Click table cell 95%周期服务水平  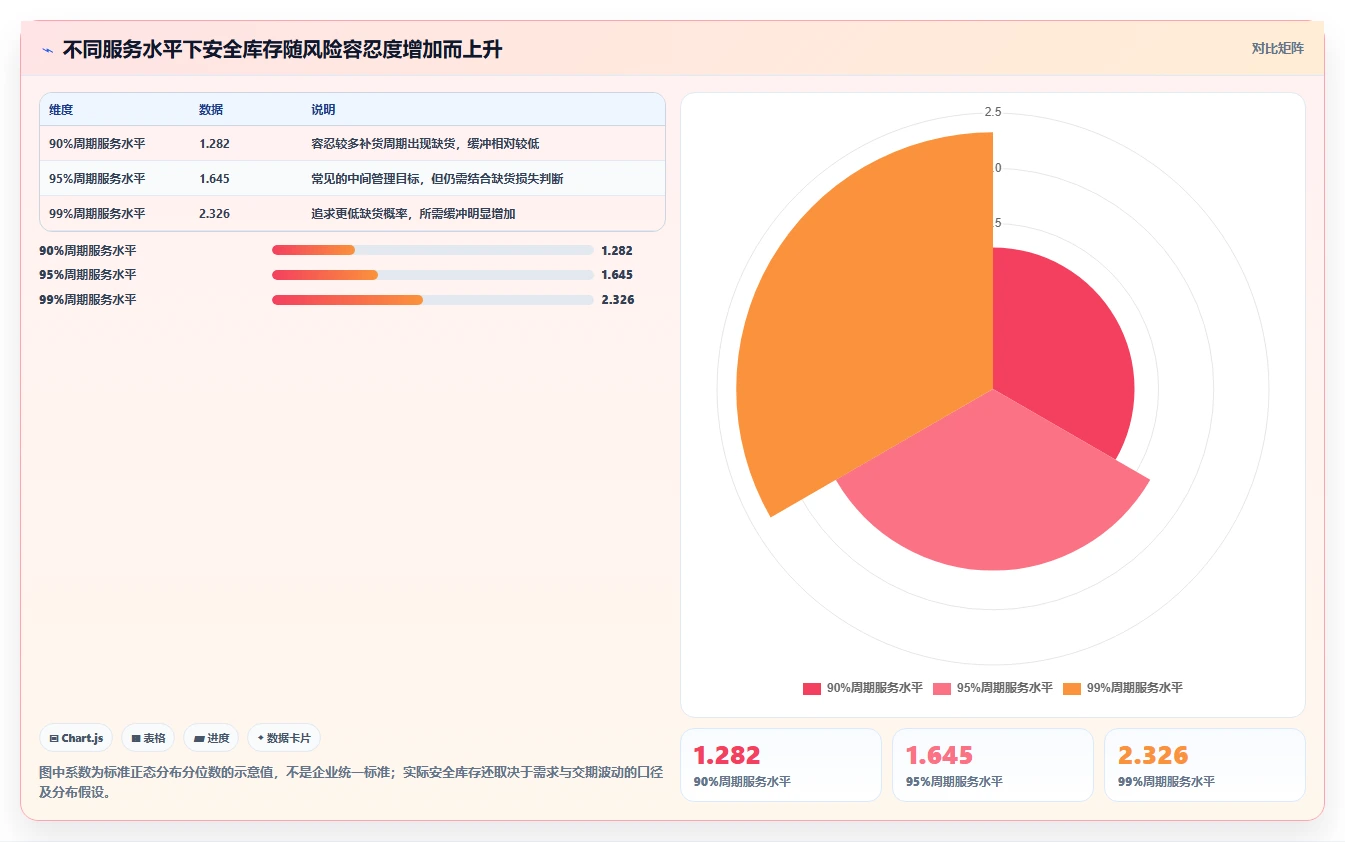click(x=97, y=179)
